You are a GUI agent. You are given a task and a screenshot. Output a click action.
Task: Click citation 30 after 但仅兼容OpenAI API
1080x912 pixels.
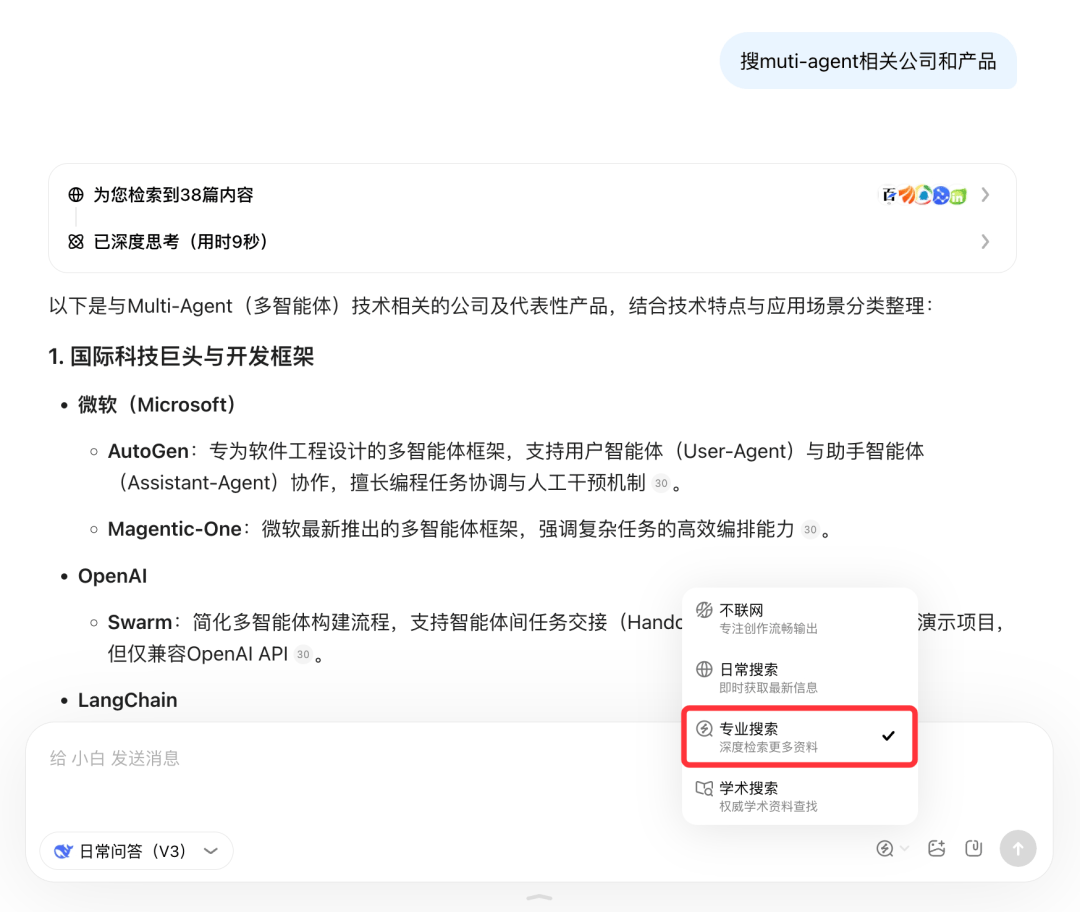pos(303,654)
